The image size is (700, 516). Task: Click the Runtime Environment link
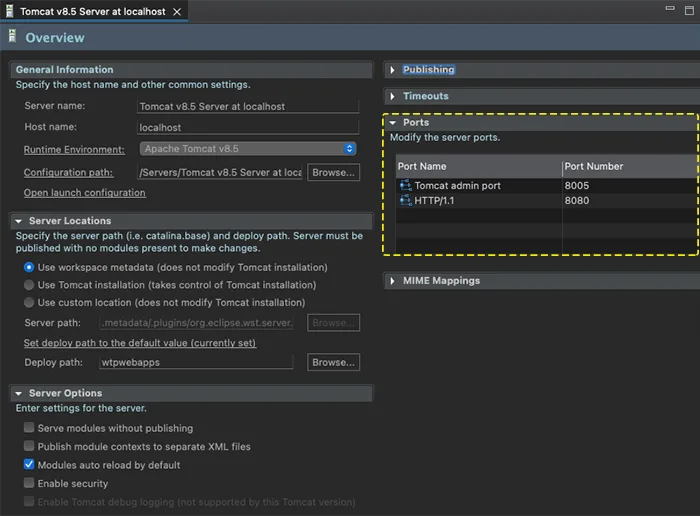pos(74,150)
